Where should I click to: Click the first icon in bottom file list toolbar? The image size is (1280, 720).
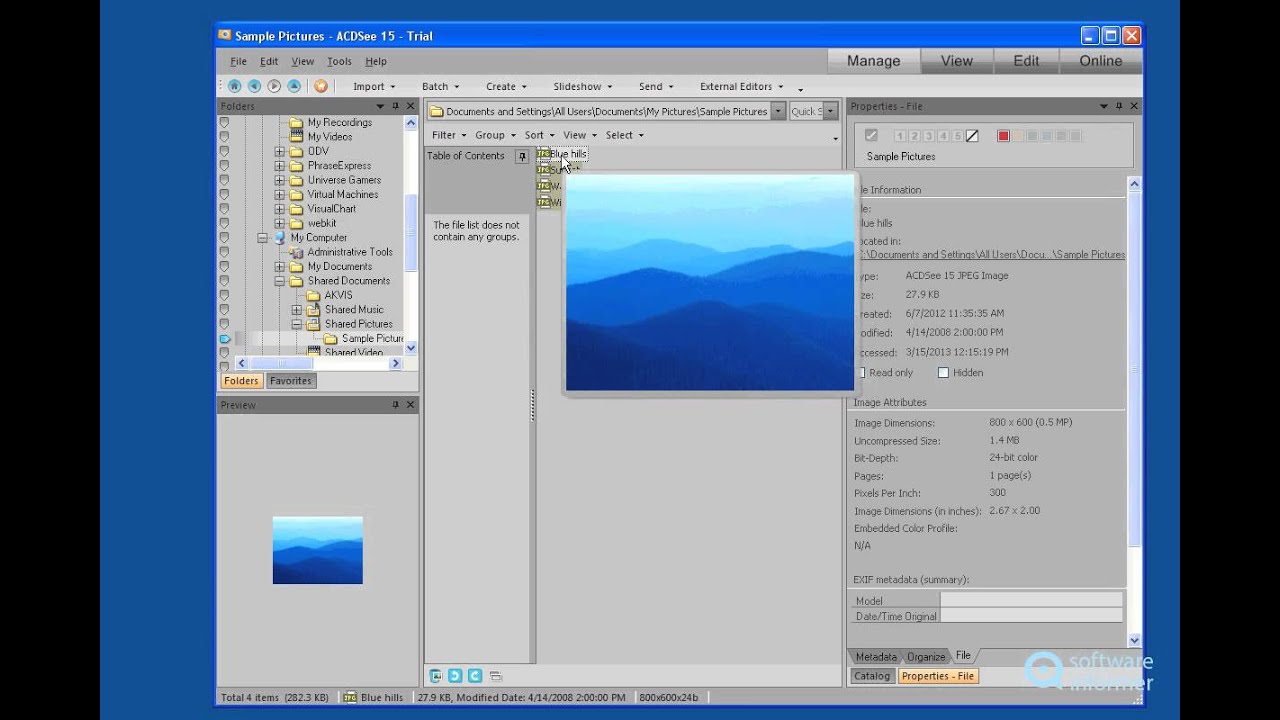point(436,676)
